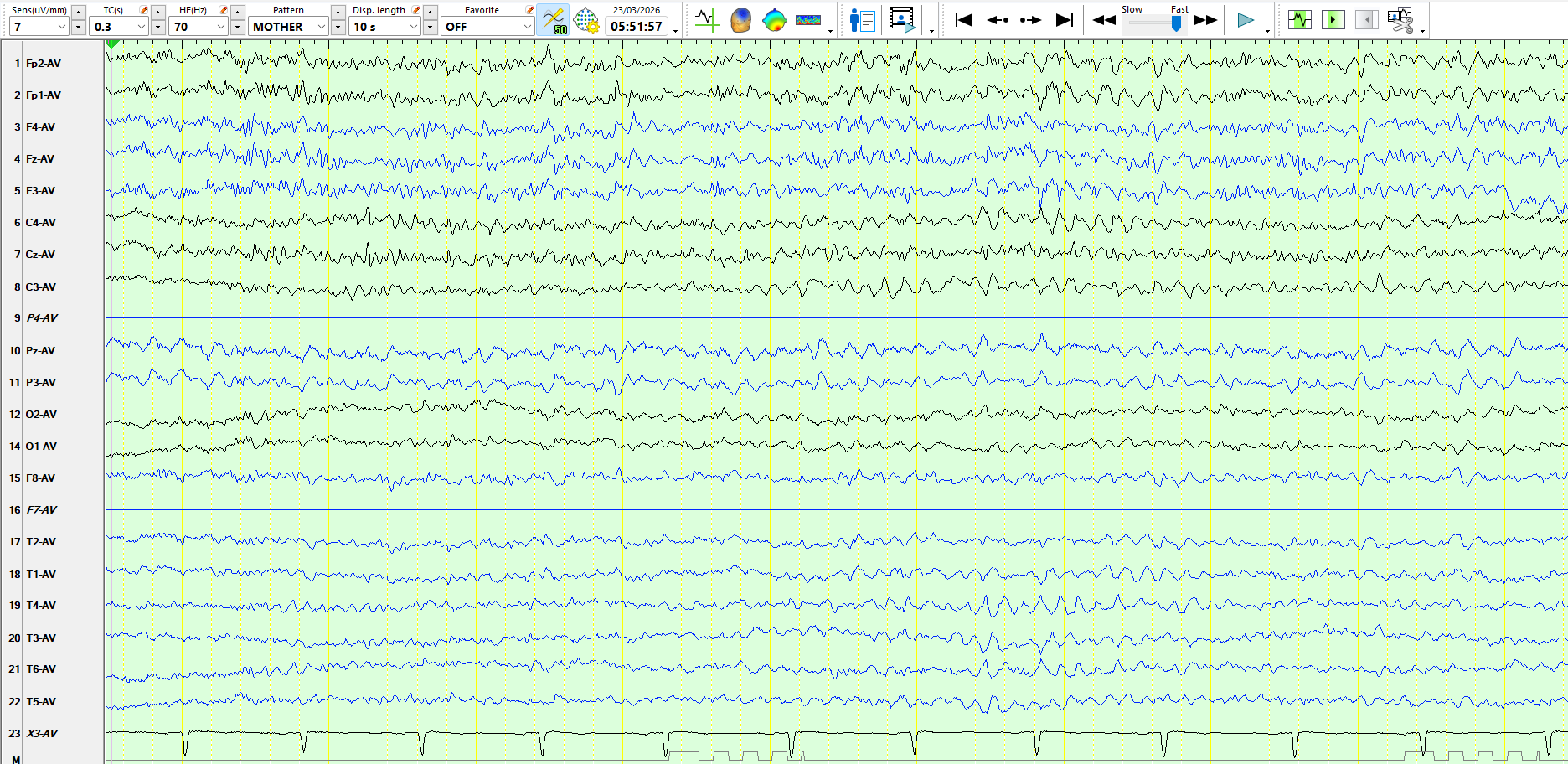Activate the waveform cursor measurement tool

(x=707, y=19)
